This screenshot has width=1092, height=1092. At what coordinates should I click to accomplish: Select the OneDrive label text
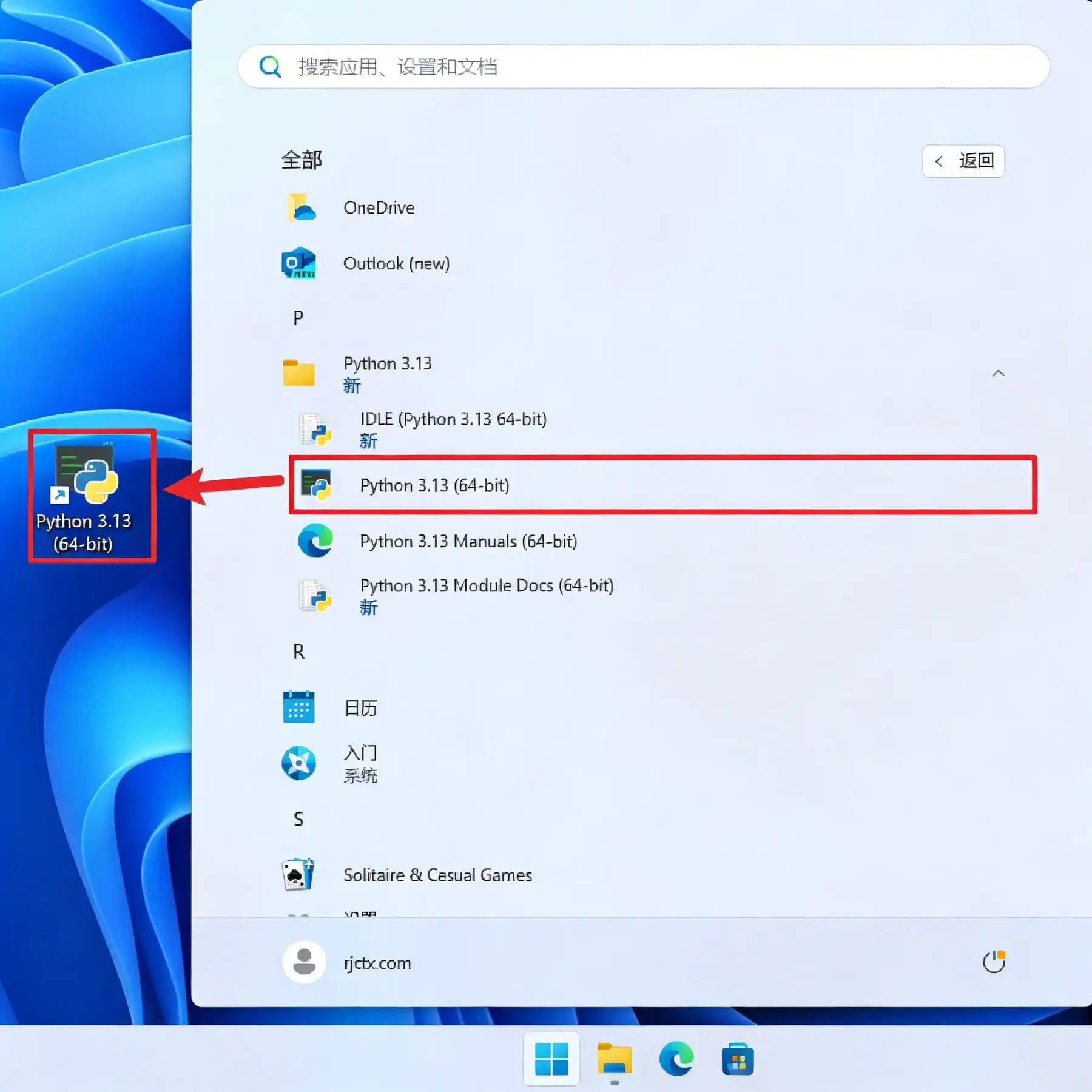(379, 207)
